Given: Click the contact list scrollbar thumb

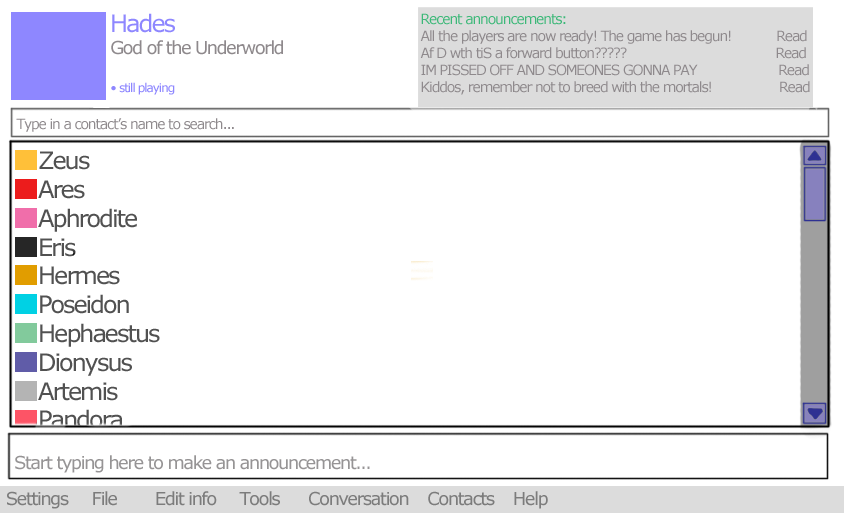Looking at the screenshot, I should [x=814, y=194].
